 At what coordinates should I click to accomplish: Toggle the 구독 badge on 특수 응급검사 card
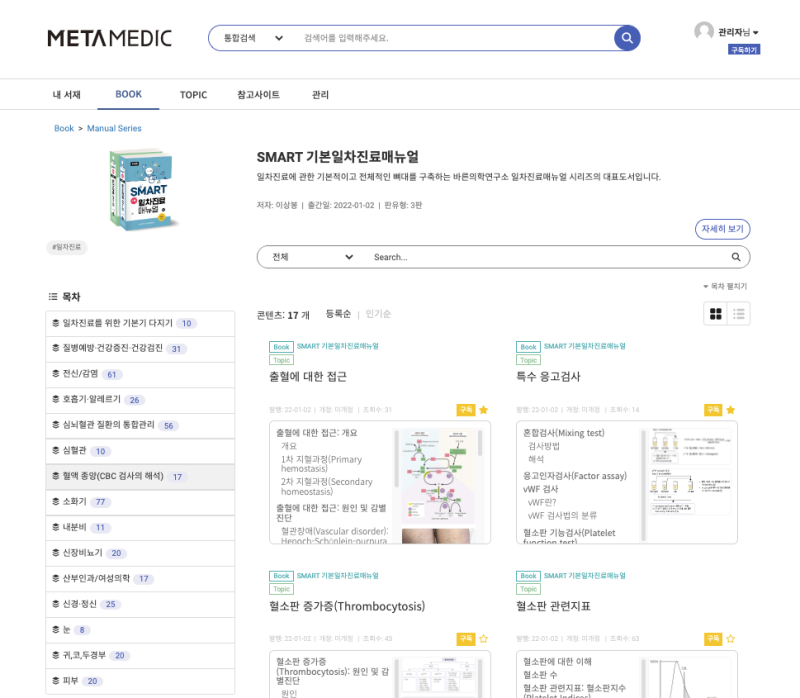click(712, 409)
